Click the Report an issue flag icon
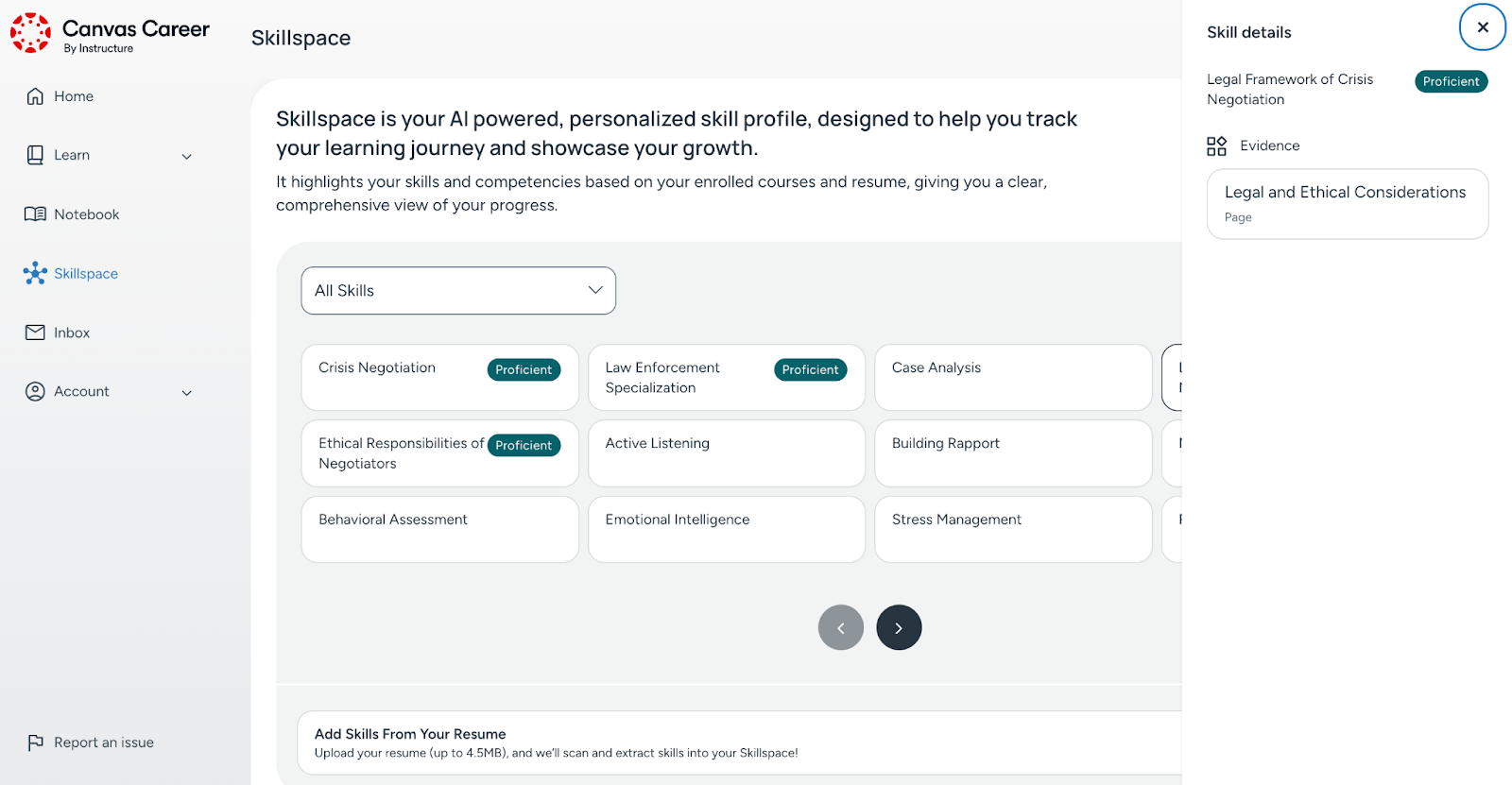 pos(35,742)
